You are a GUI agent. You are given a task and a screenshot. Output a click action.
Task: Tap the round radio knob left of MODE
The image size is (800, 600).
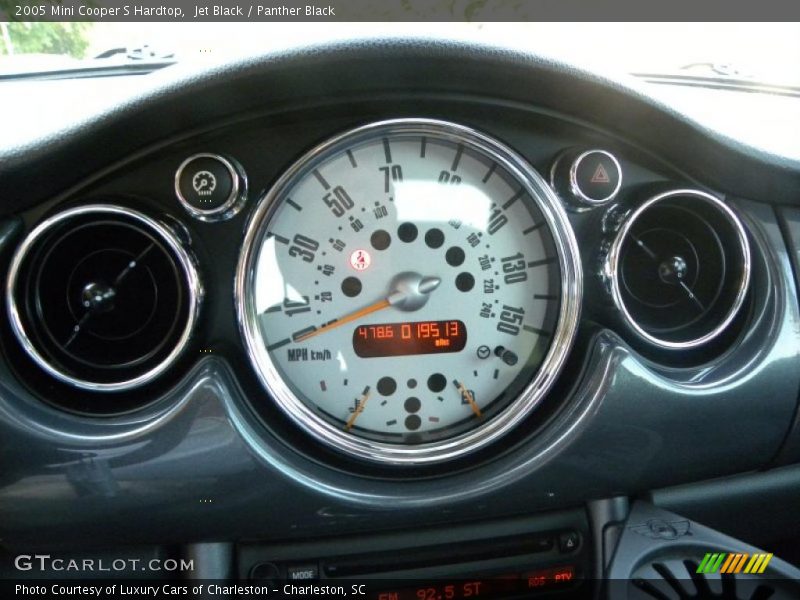coord(265,574)
